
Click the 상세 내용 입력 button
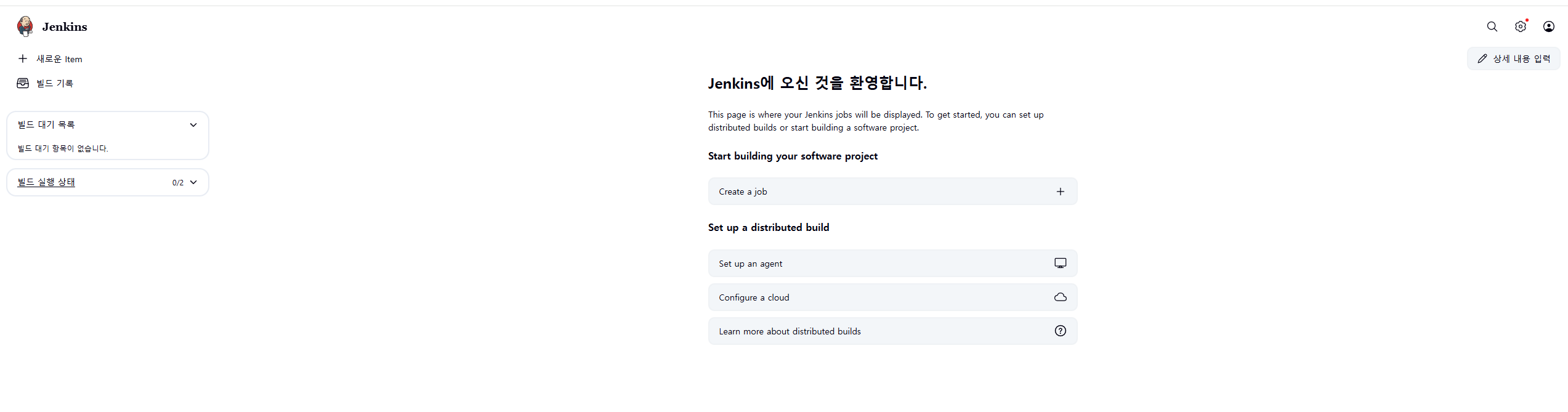1521,59
